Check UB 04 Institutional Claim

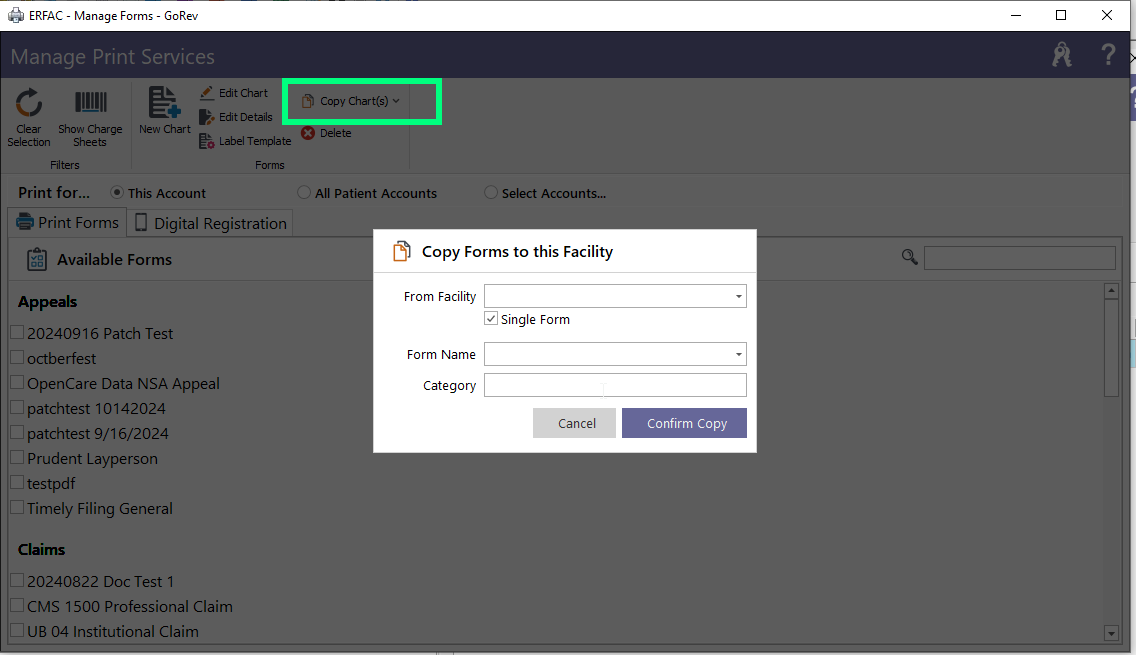click(17, 630)
